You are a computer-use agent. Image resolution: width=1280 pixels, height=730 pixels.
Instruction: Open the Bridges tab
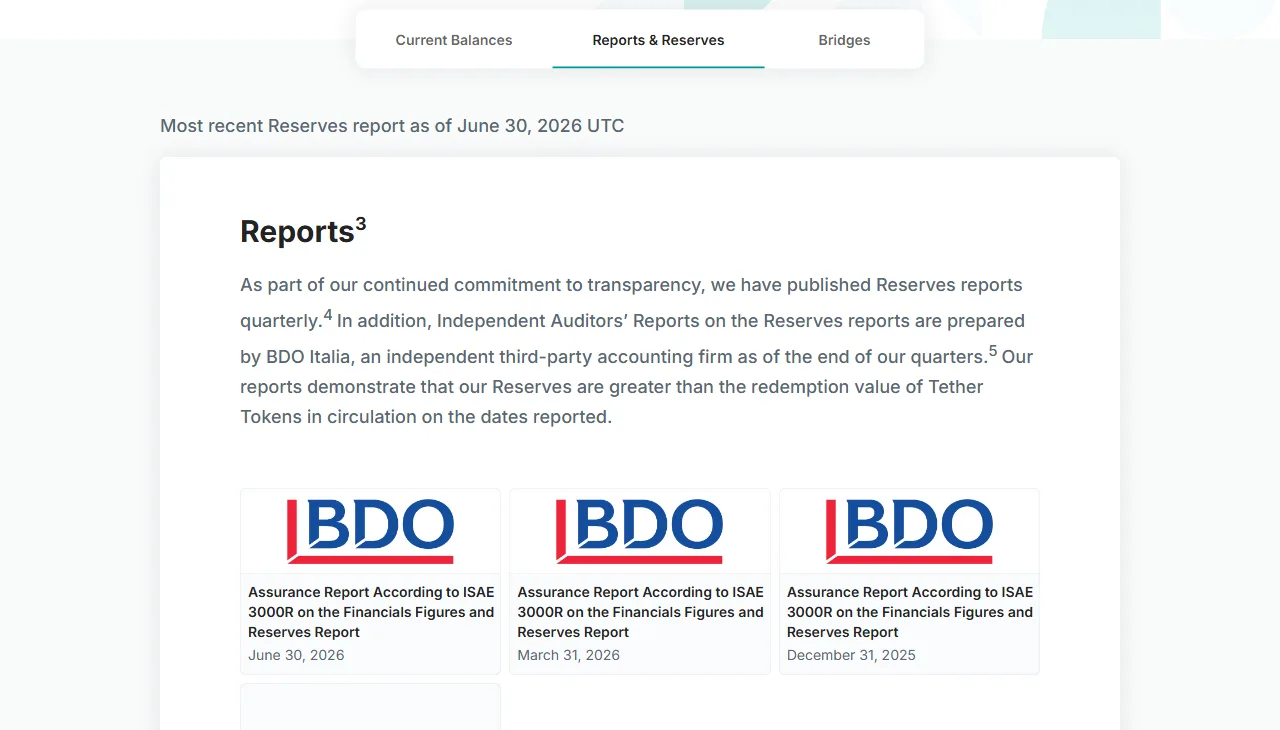(x=844, y=41)
